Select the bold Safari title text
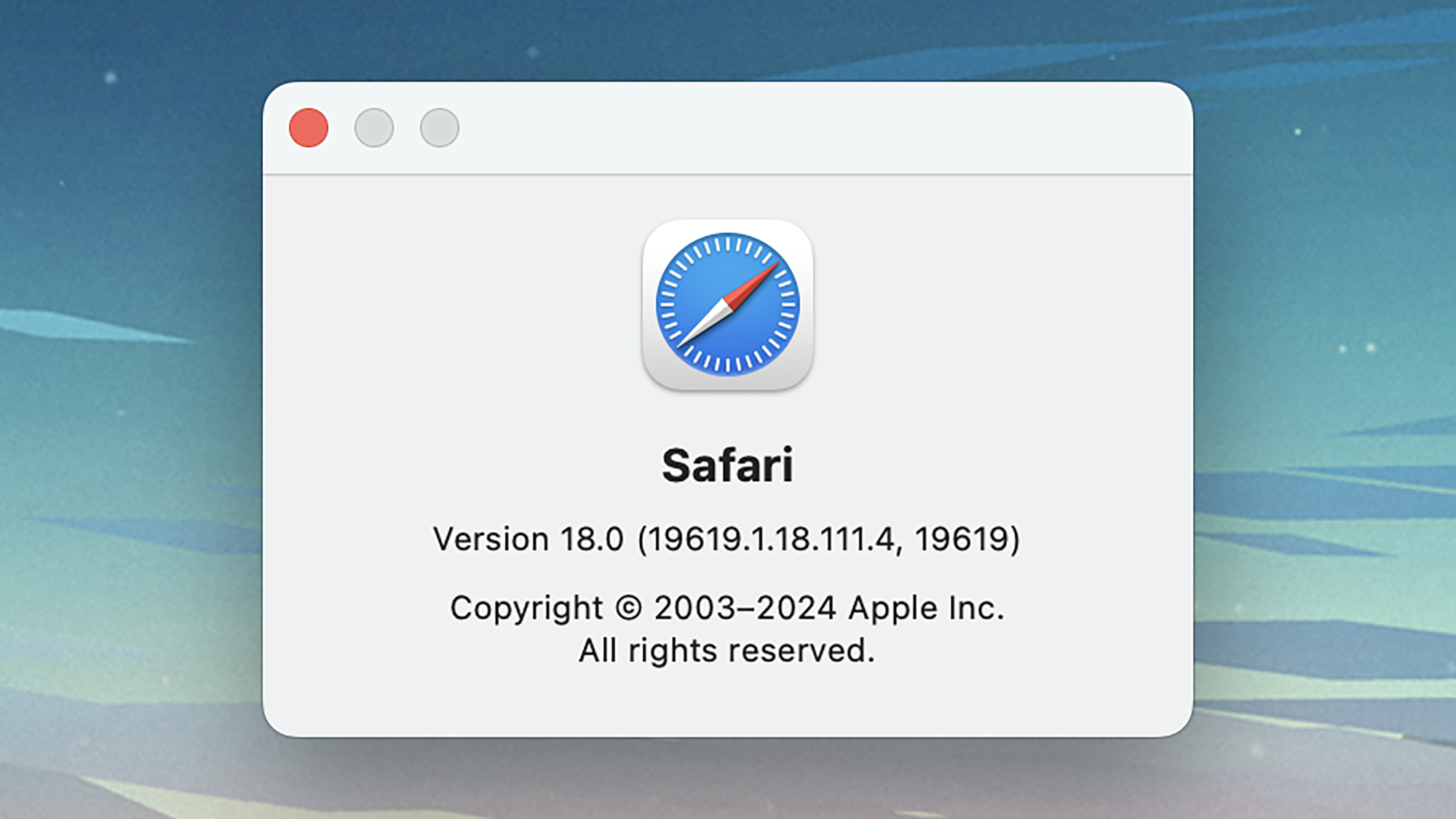 coord(727,465)
